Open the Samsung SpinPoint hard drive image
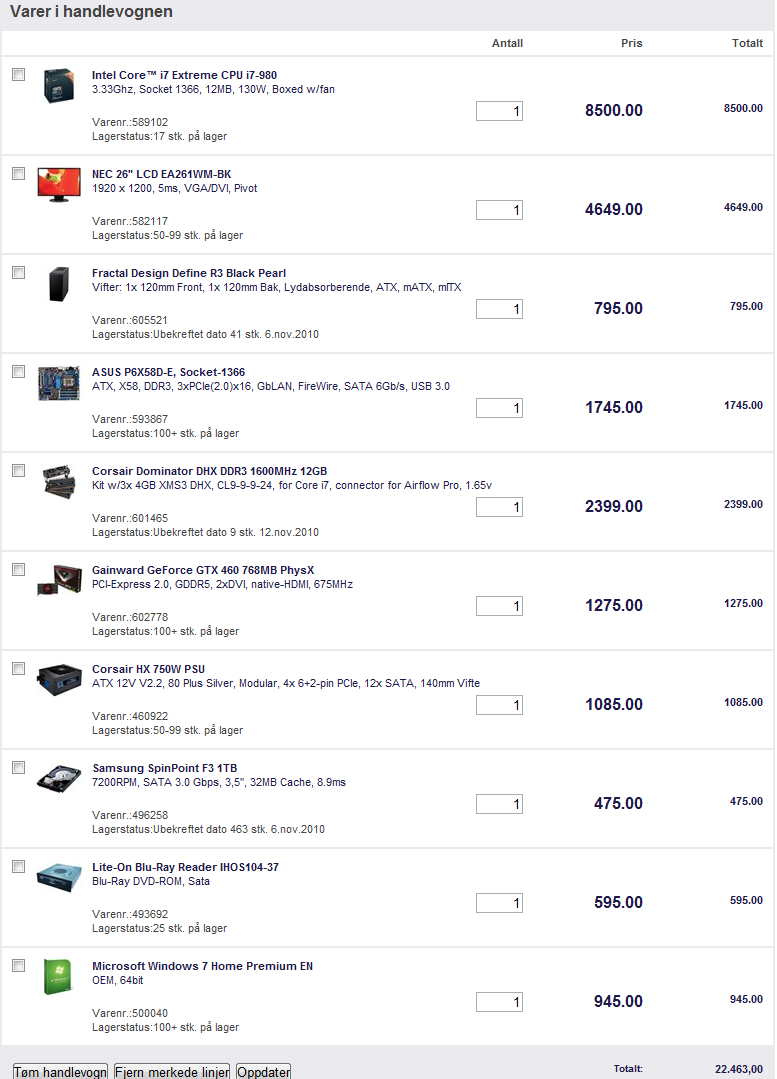The image size is (777, 1079). point(59,778)
